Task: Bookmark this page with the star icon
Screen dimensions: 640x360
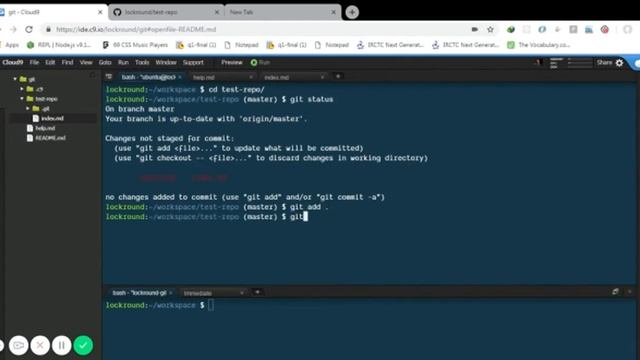Action: (491, 29)
